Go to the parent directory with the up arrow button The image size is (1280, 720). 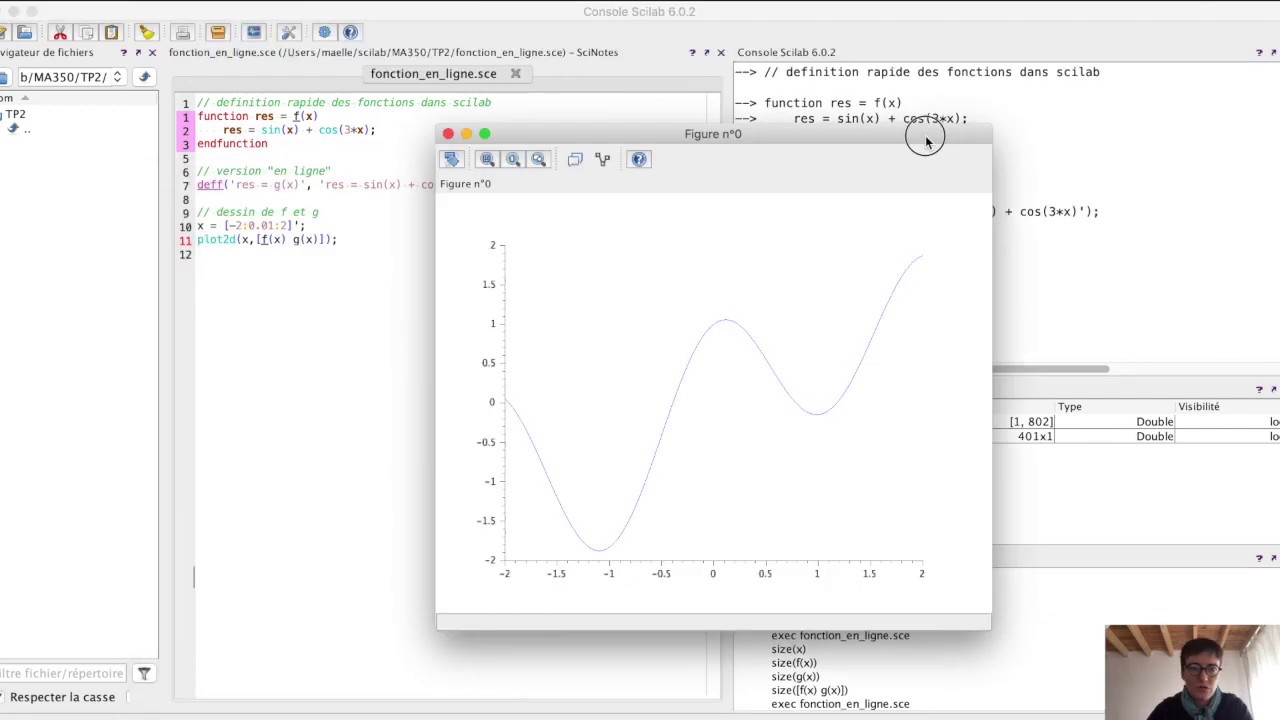[144, 77]
